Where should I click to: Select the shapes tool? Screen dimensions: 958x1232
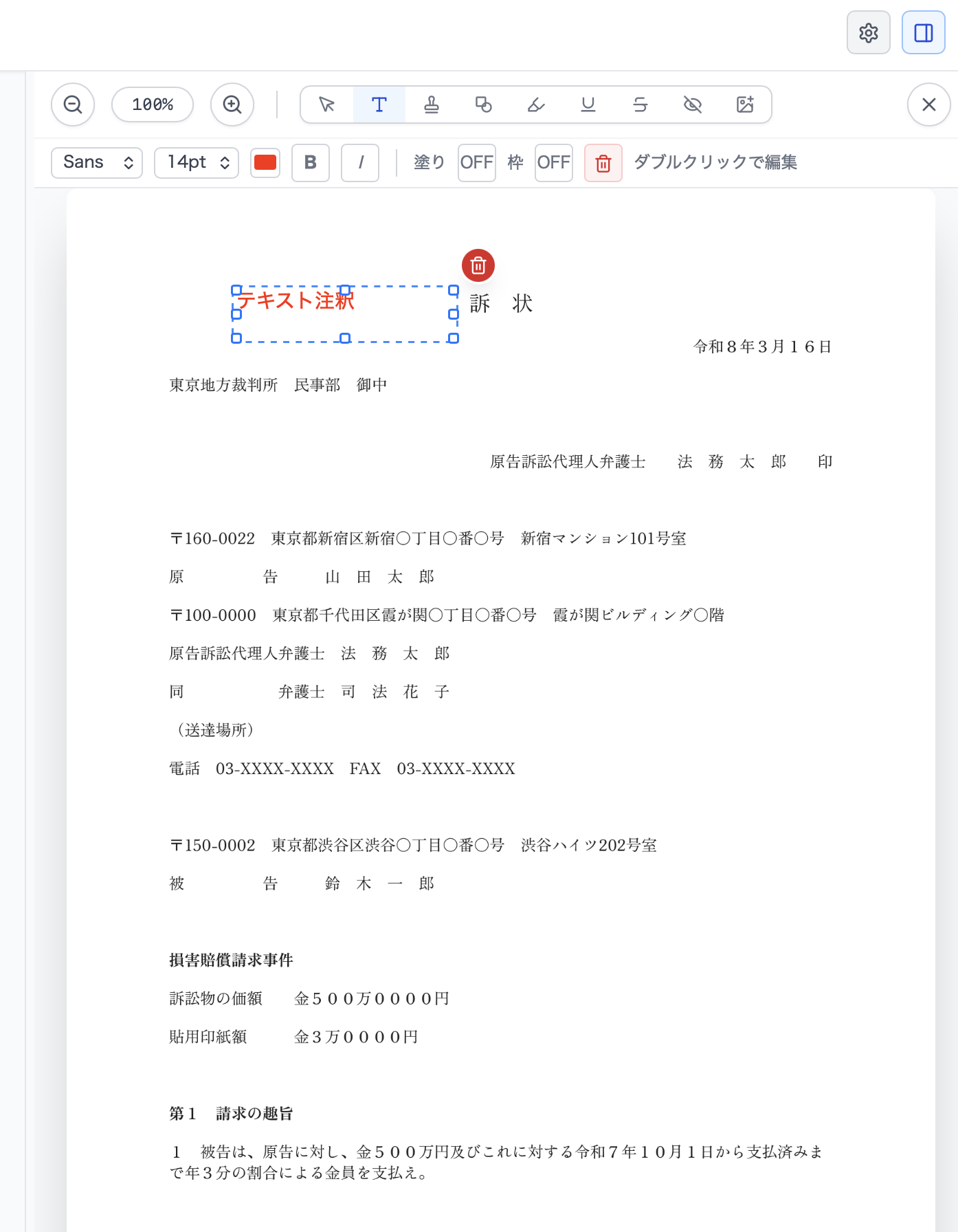click(x=484, y=104)
